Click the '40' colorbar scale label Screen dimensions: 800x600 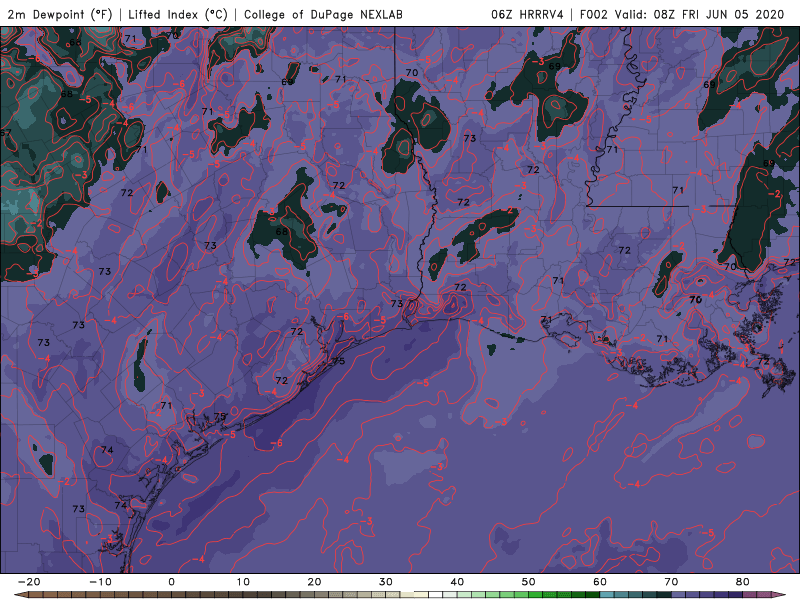[x=457, y=582]
